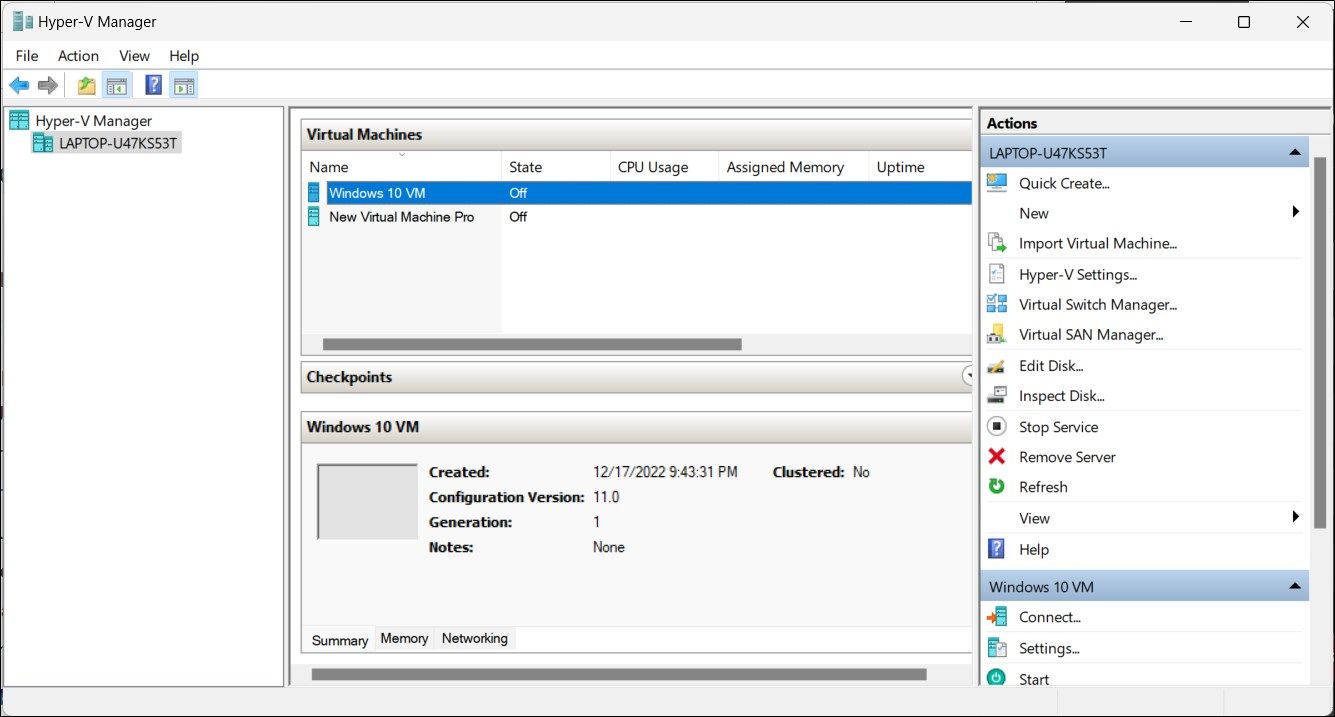Toggle the console tree visibility toolbar icon

pos(116,84)
